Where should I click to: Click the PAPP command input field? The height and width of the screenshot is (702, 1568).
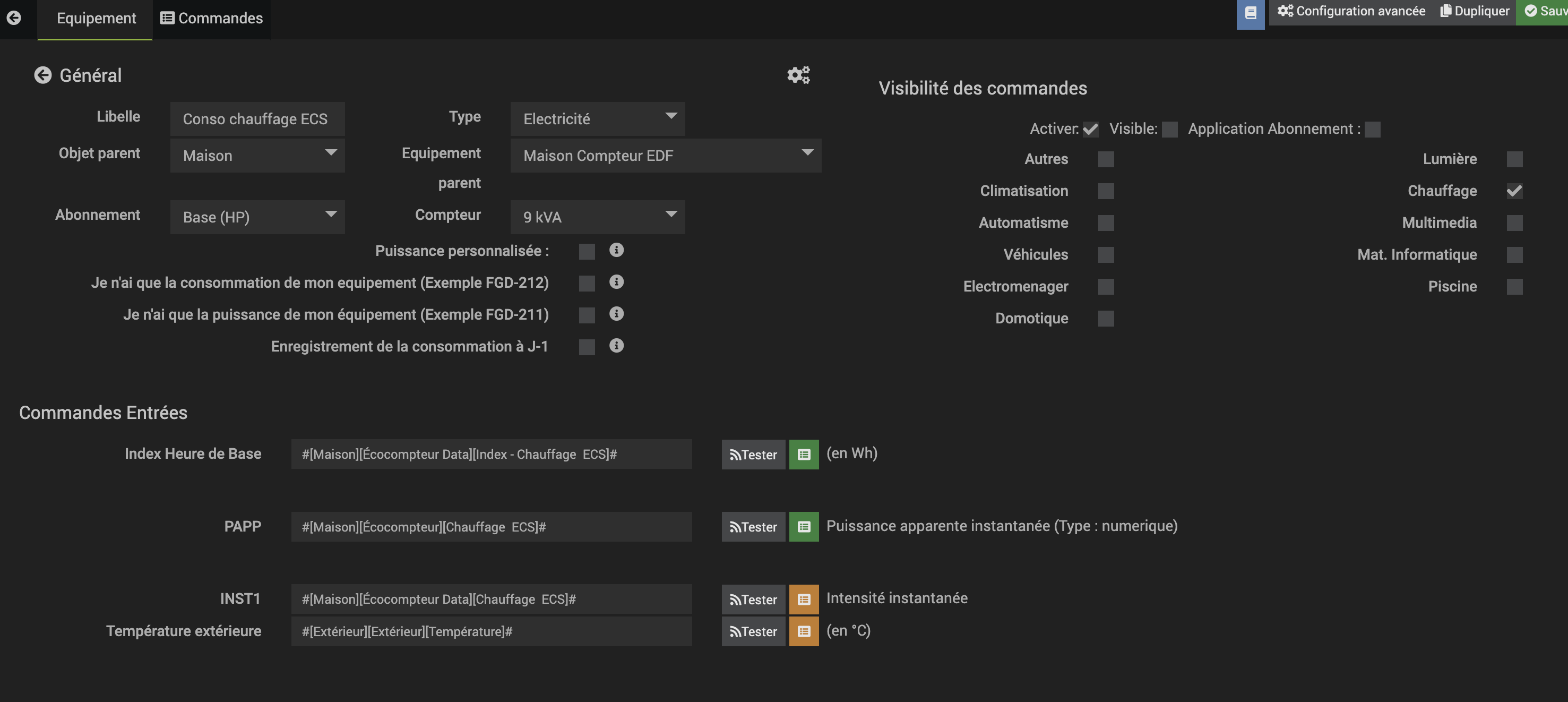(x=491, y=527)
